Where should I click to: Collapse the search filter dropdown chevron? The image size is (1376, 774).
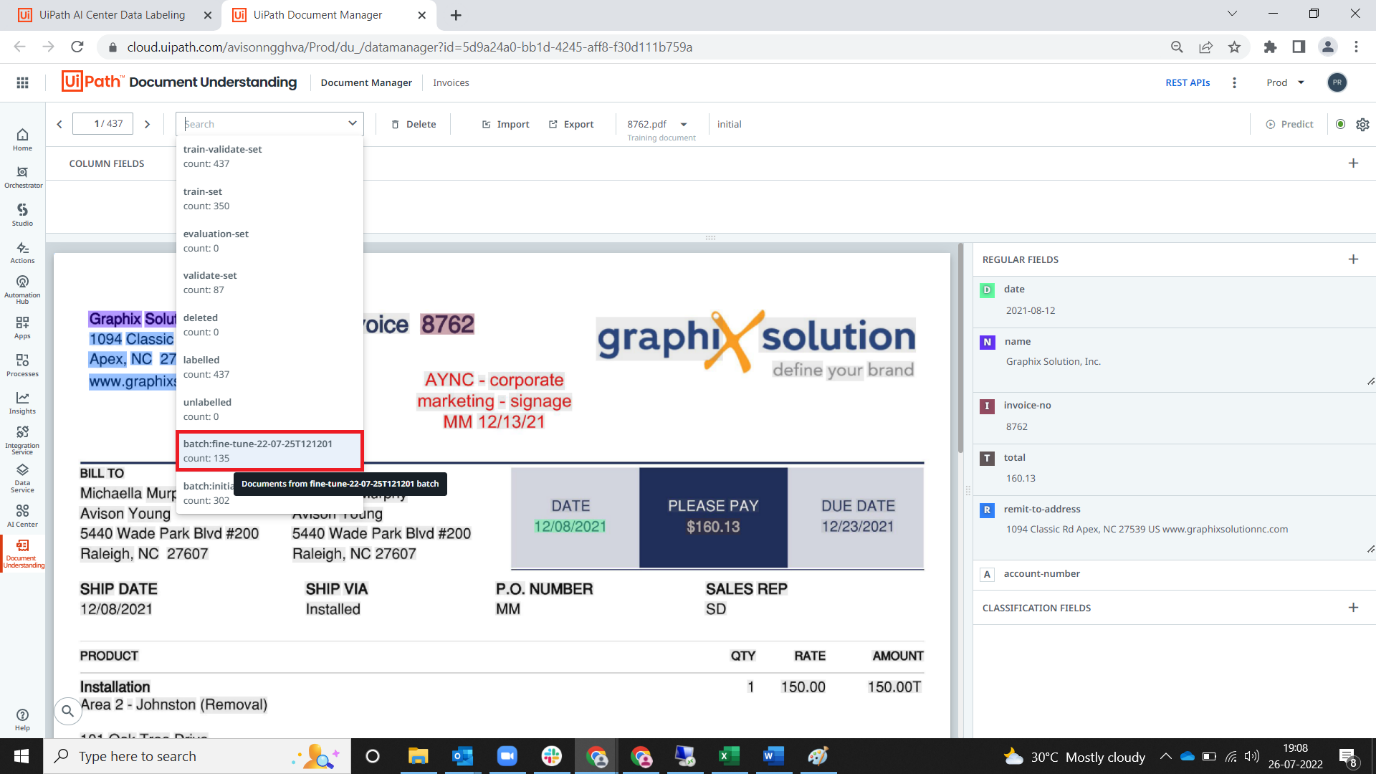point(352,124)
